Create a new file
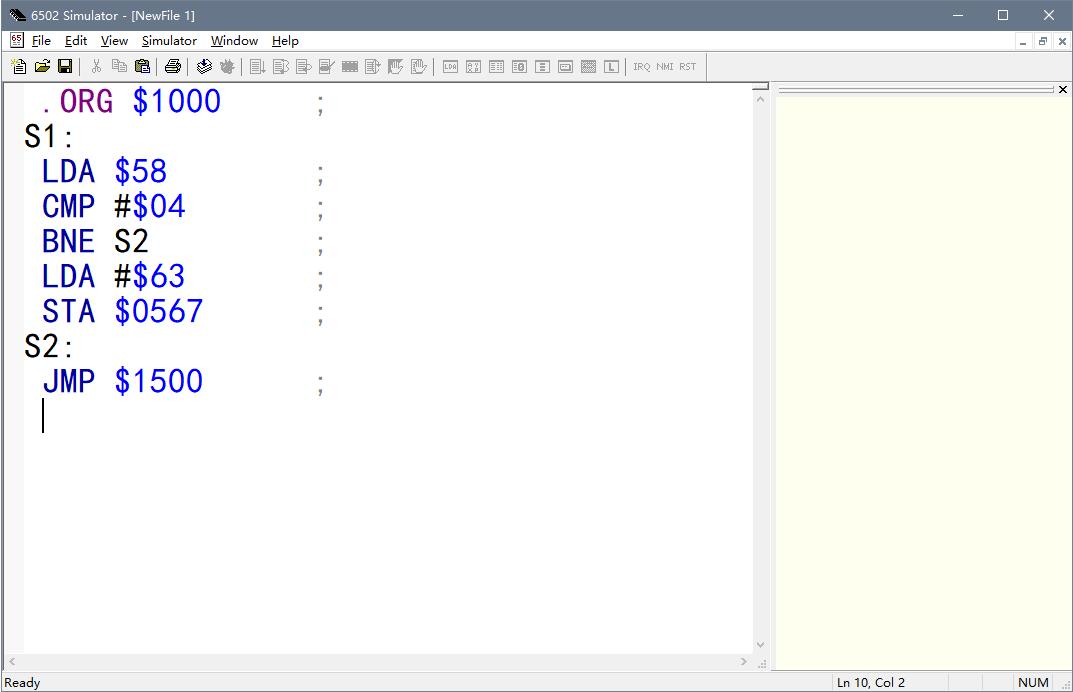This screenshot has width=1073, height=692. (17, 66)
